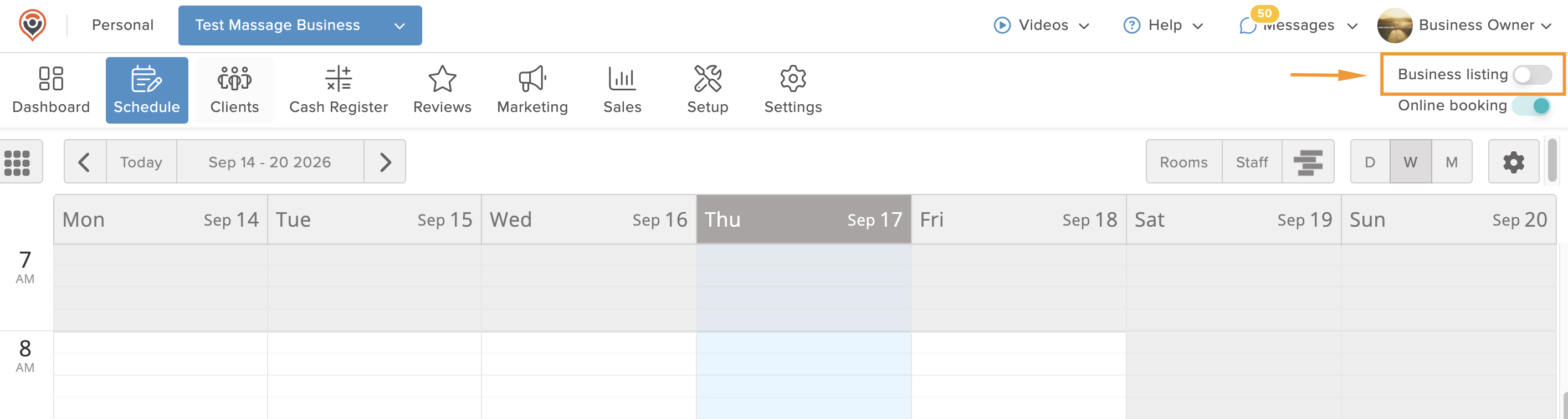Viewport: 1568px width, 419px height.
Task: Switch calendar to Day view
Action: coord(1370,162)
